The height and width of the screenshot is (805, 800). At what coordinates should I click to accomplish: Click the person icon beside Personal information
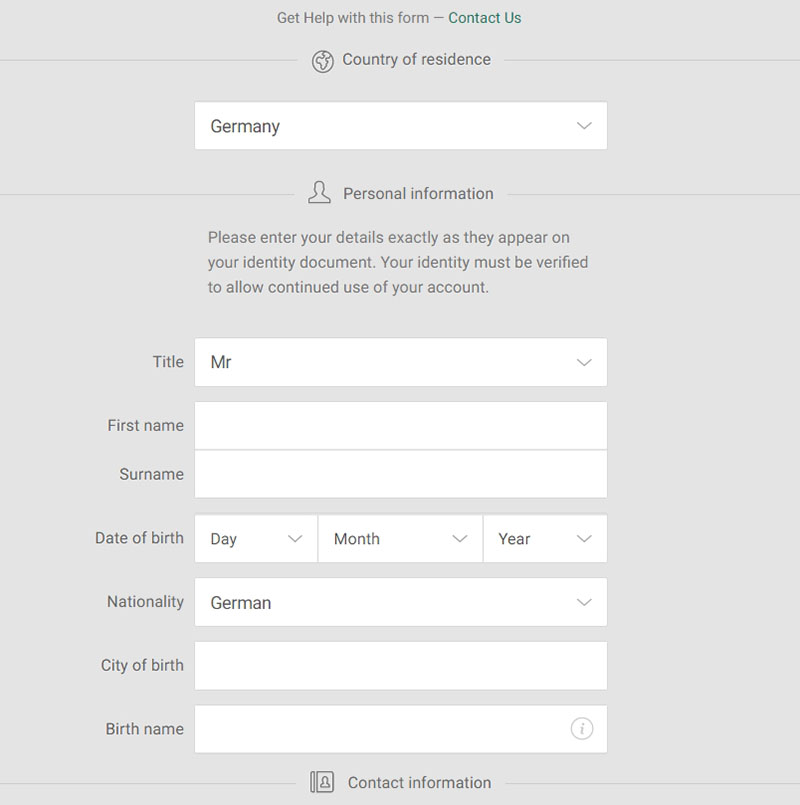pos(319,193)
